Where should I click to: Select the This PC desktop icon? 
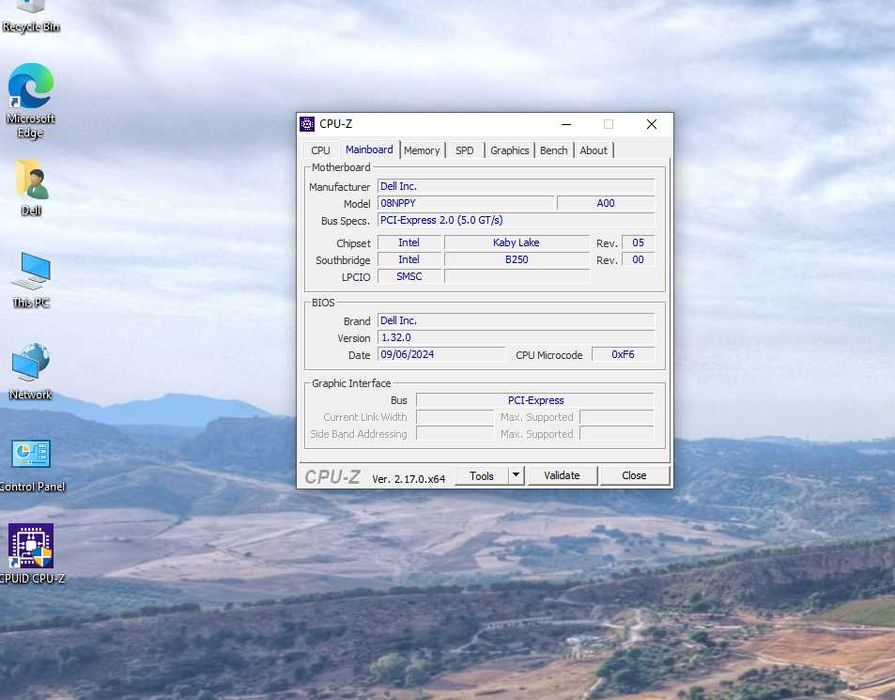[x=31, y=280]
